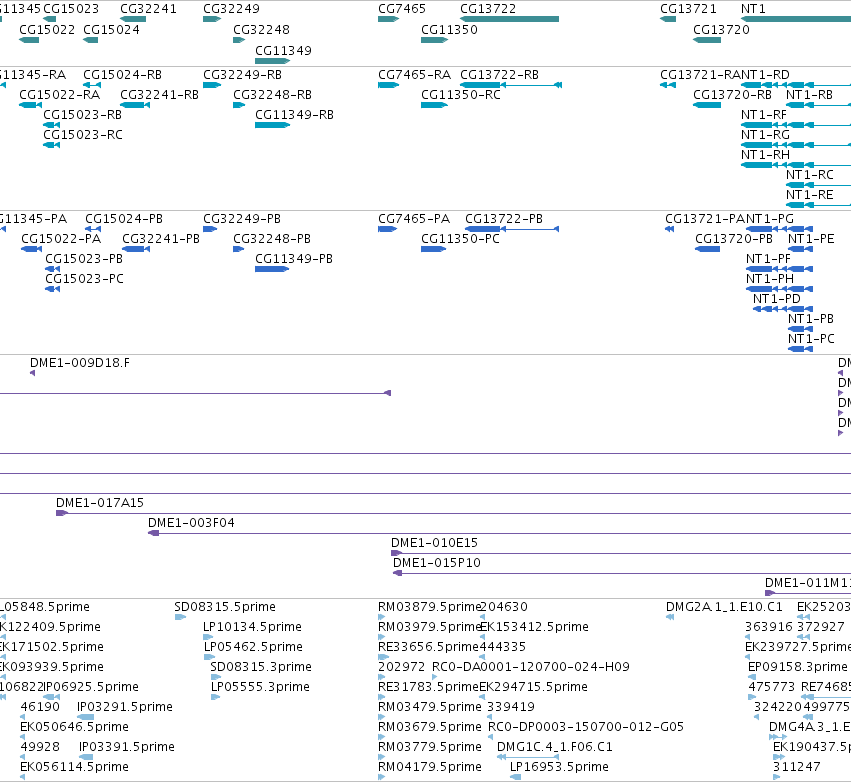The height and width of the screenshot is (782, 851).
Task: Select BAC clone DME1-010E15
Action: pos(434,543)
